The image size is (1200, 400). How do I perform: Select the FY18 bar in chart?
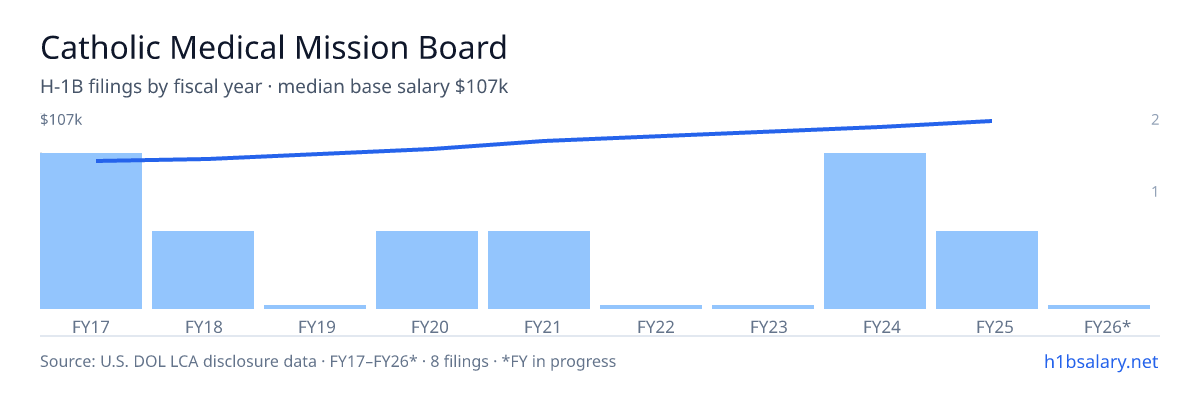tap(203, 270)
